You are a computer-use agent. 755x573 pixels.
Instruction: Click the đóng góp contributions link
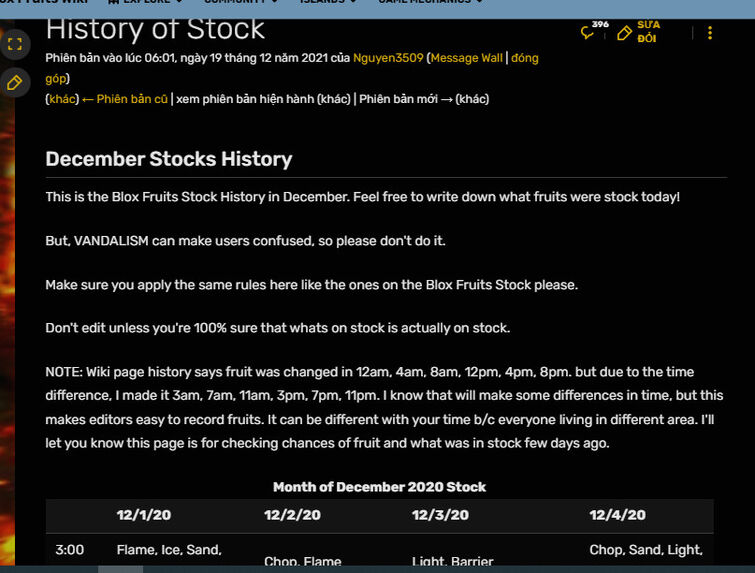click(525, 58)
